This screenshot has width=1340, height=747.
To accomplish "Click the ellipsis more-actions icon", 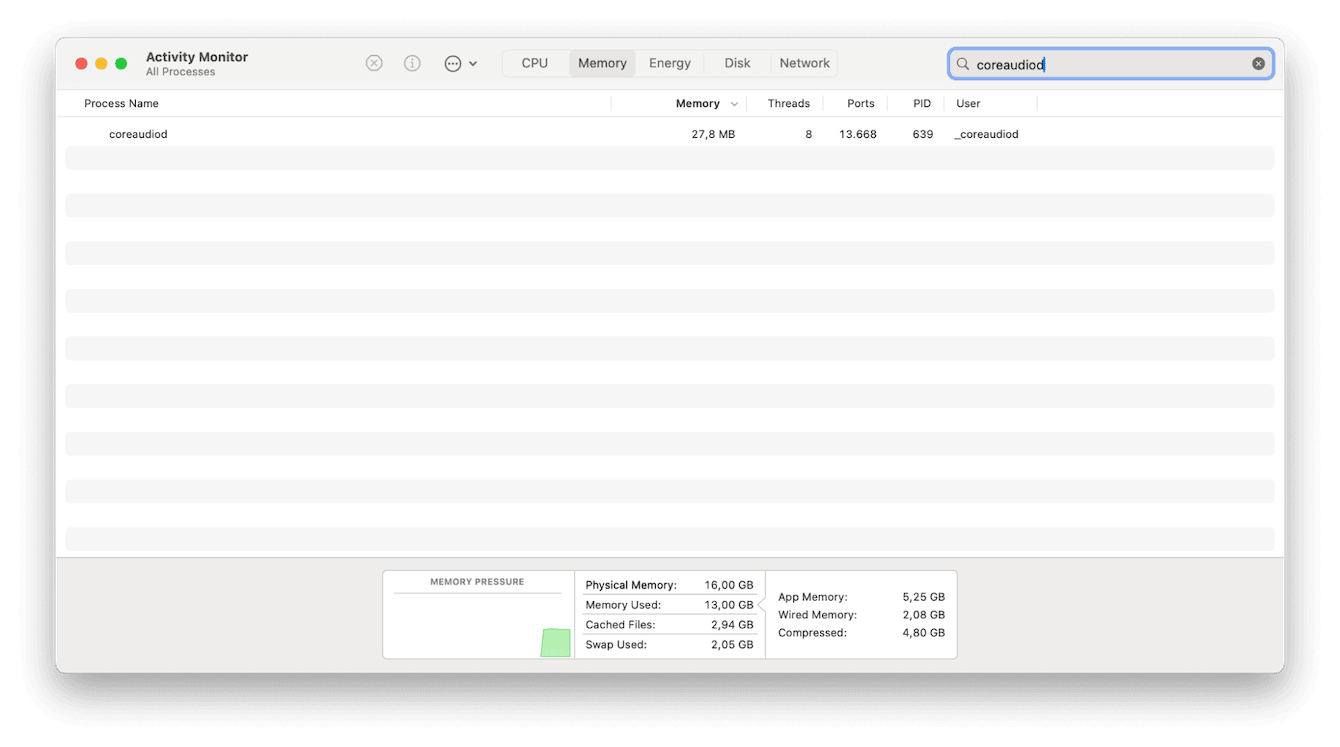I will (x=453, y=63).
